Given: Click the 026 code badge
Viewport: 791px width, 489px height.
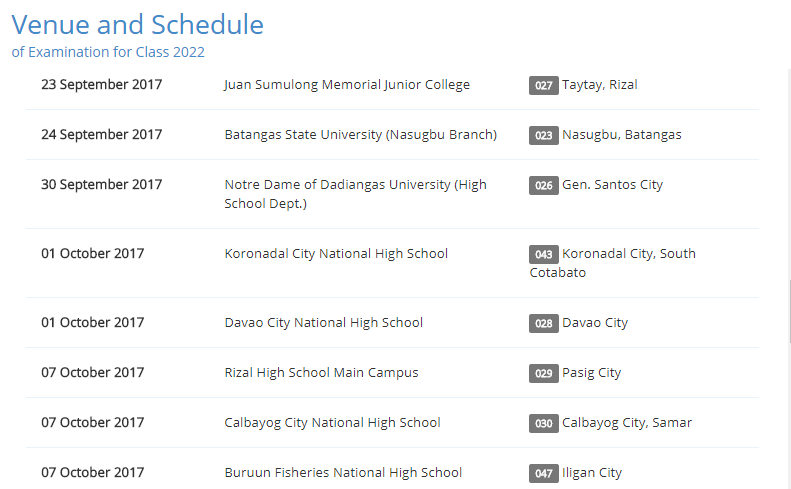Looking at the screenshot, I should click(543, 186).
